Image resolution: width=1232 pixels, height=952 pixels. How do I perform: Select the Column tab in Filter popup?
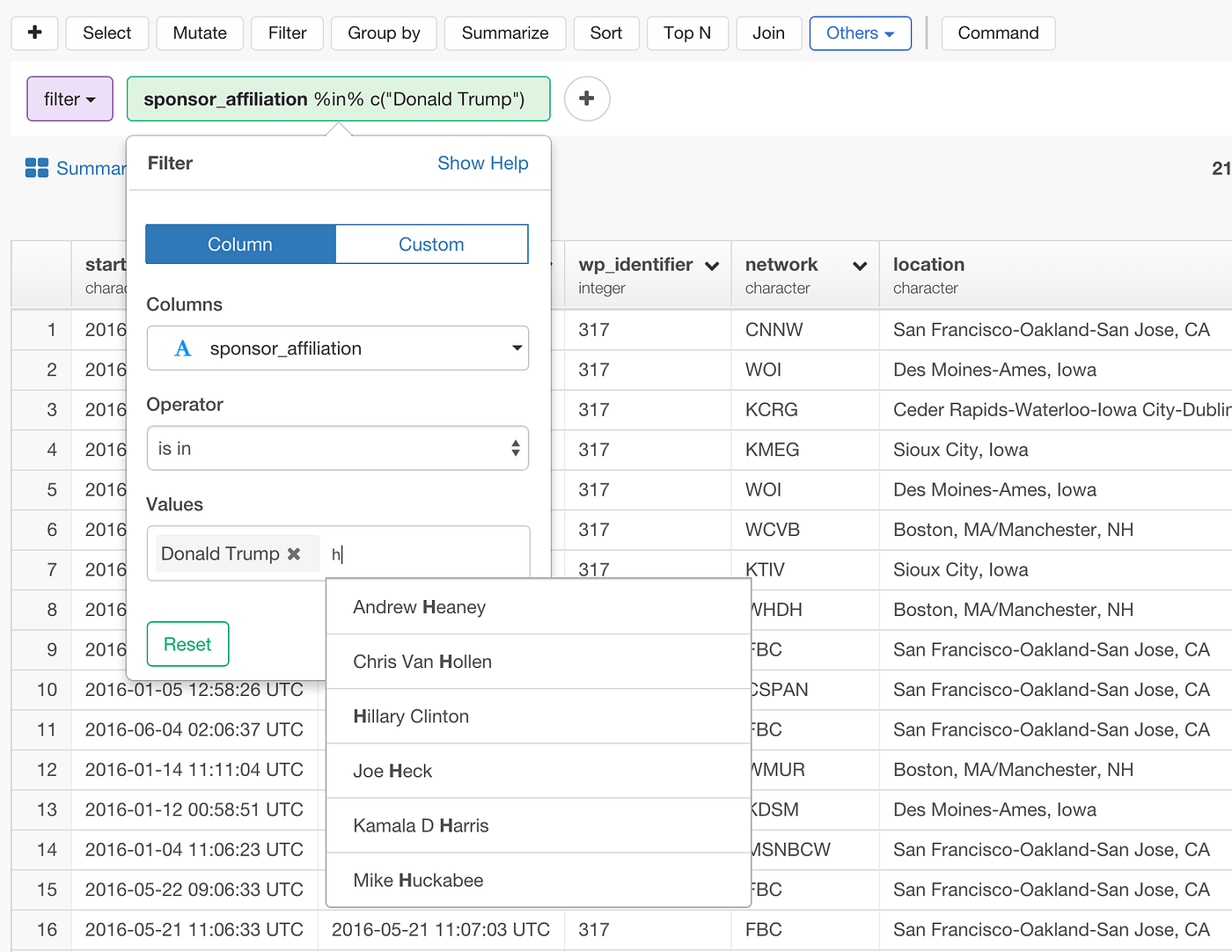click(x=239, y=244)
